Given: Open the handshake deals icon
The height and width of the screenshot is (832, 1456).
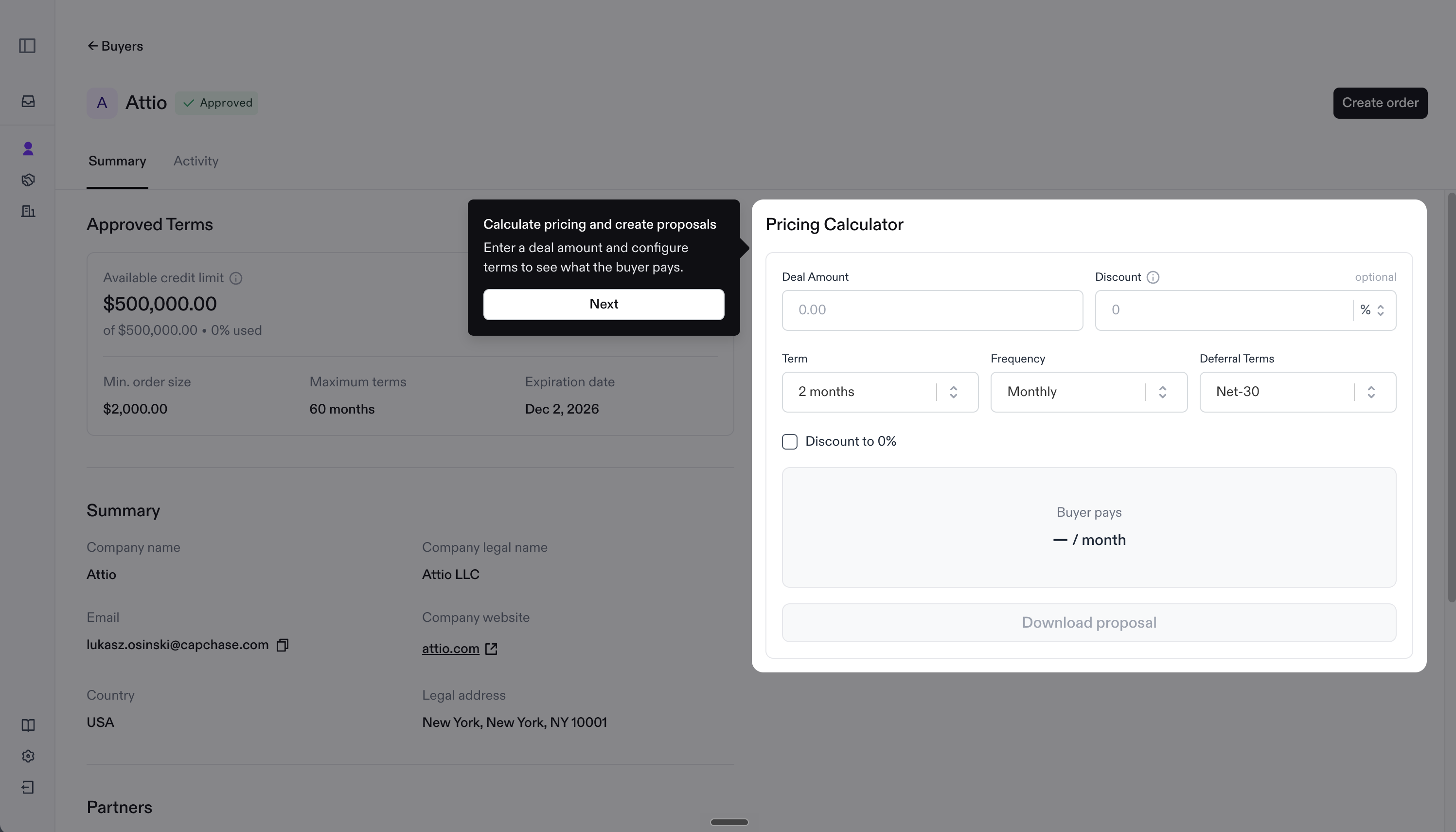Looking at the screenshot, I should [x=28, y=180].
